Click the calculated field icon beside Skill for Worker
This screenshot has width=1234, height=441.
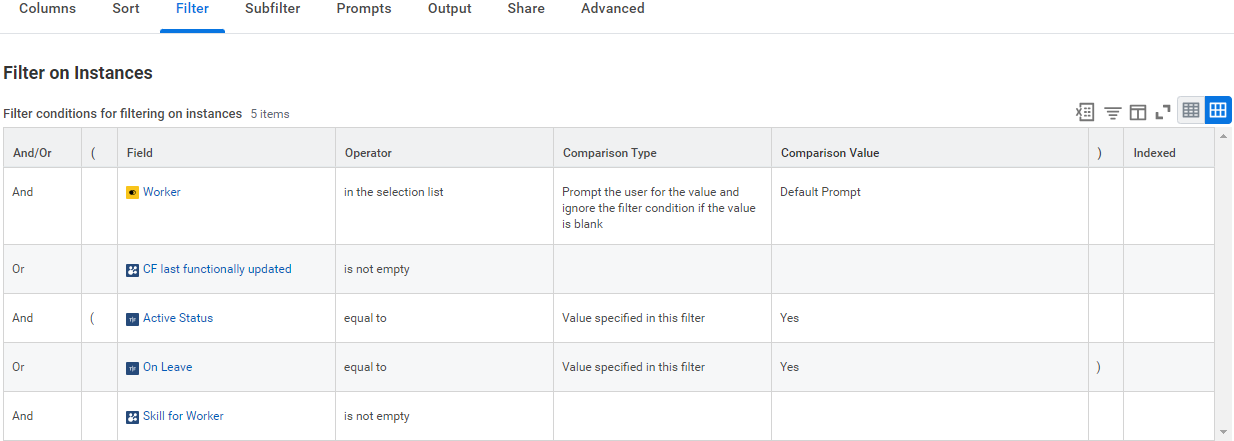tap(132, 416)
